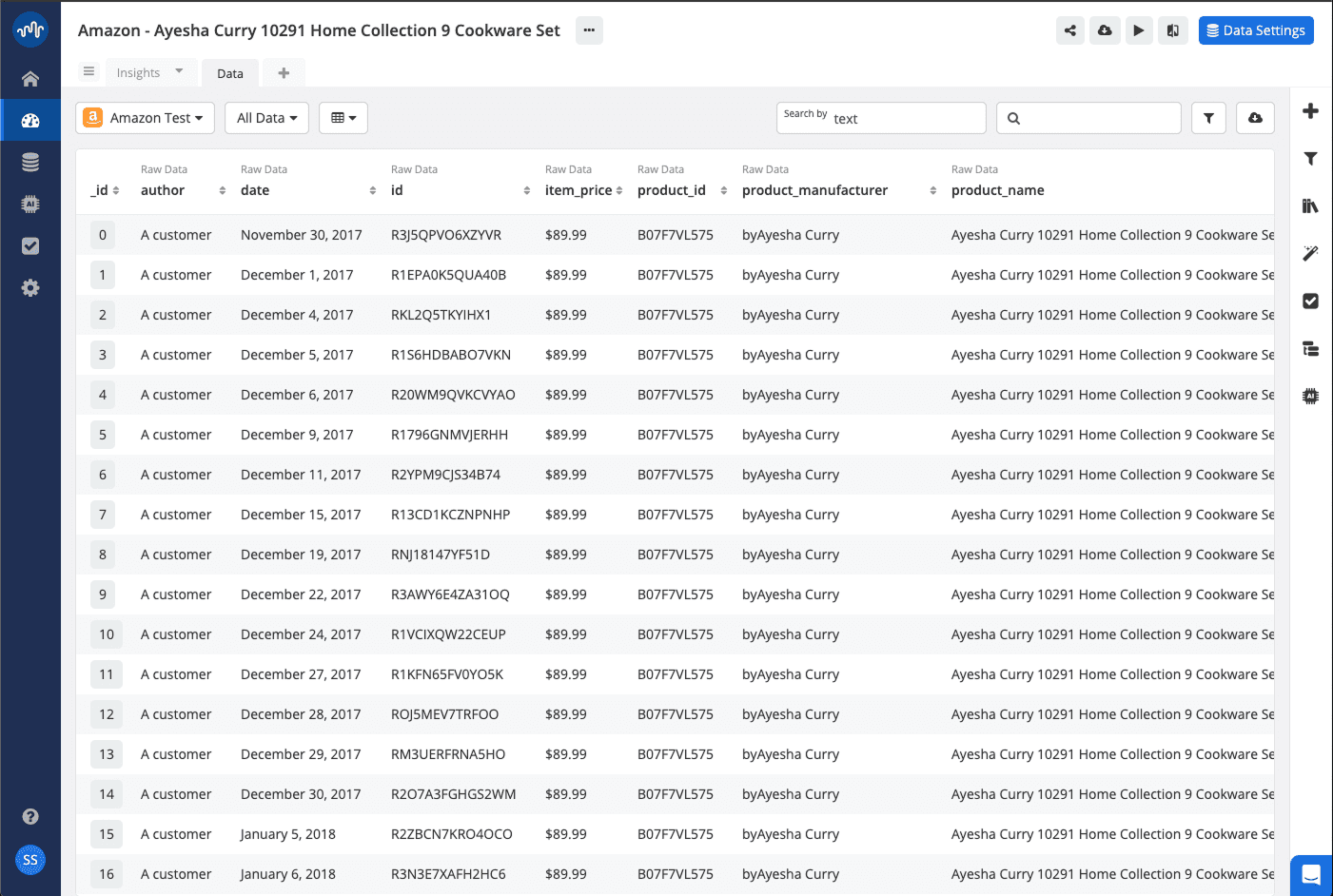The image size is (1333, 896).
Task: Click date cell December 24, 2017
Action: pos(301,634)
